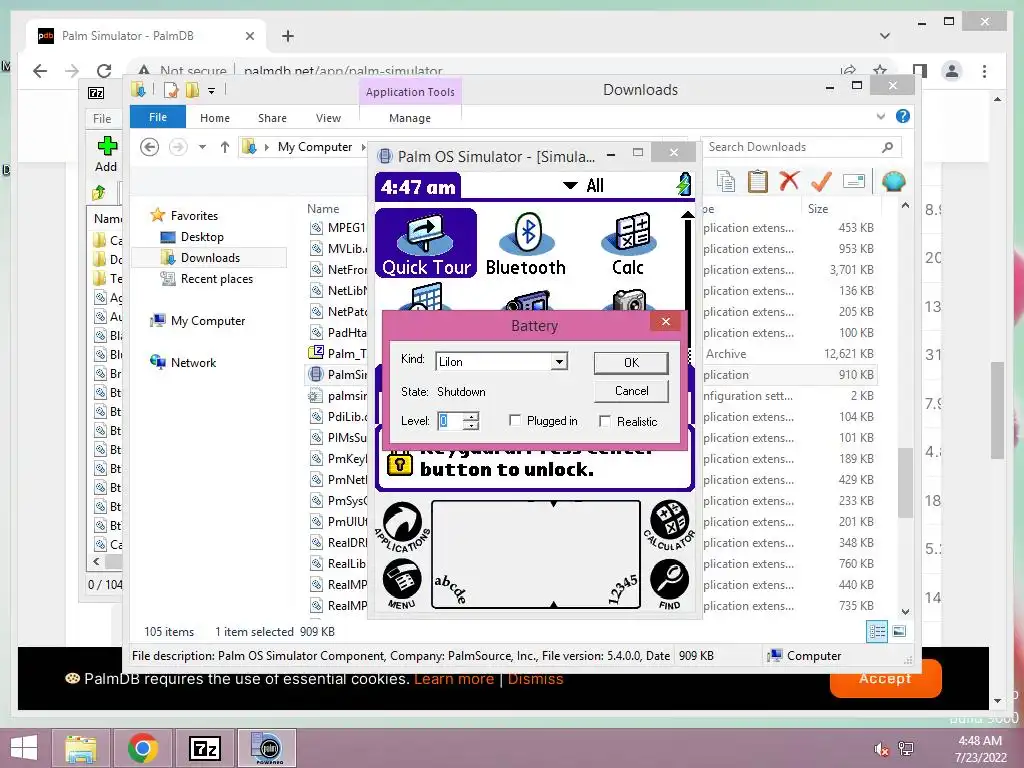Click the Learn more cookie link
This screenshot has width=1024, height=768.
454,679
